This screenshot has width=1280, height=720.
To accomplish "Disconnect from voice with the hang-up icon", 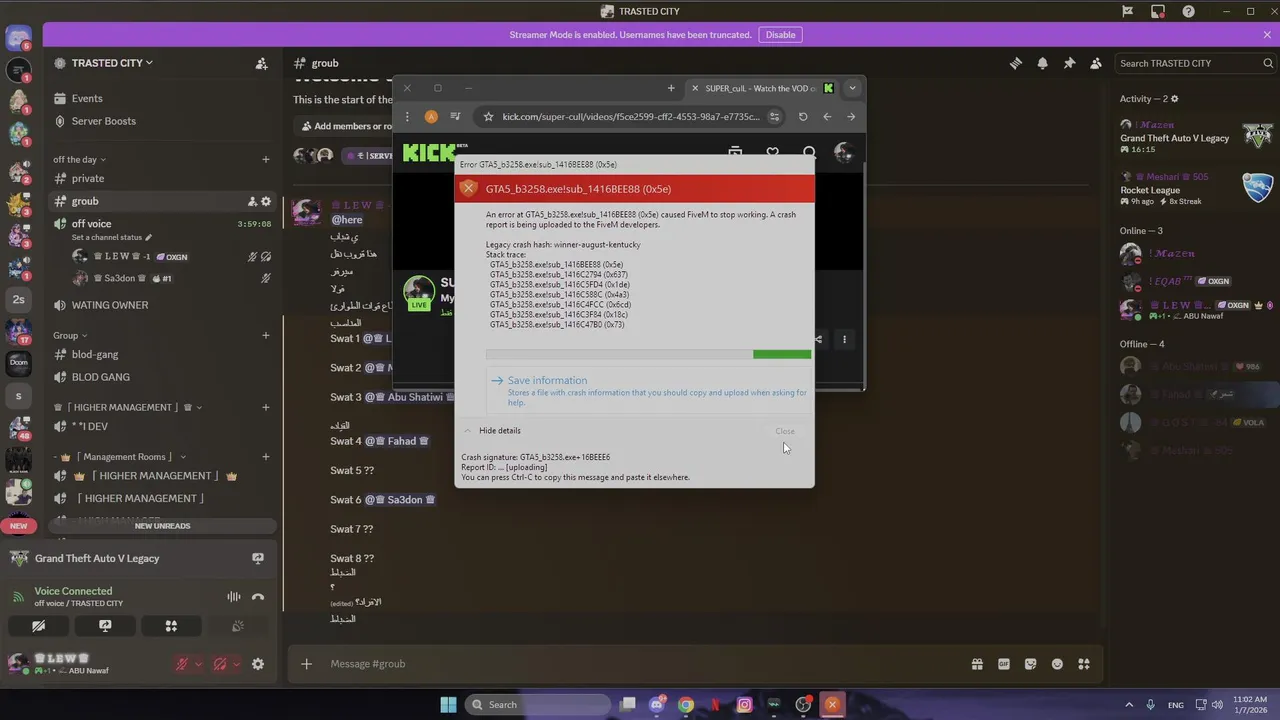I will tap(258, 597).
